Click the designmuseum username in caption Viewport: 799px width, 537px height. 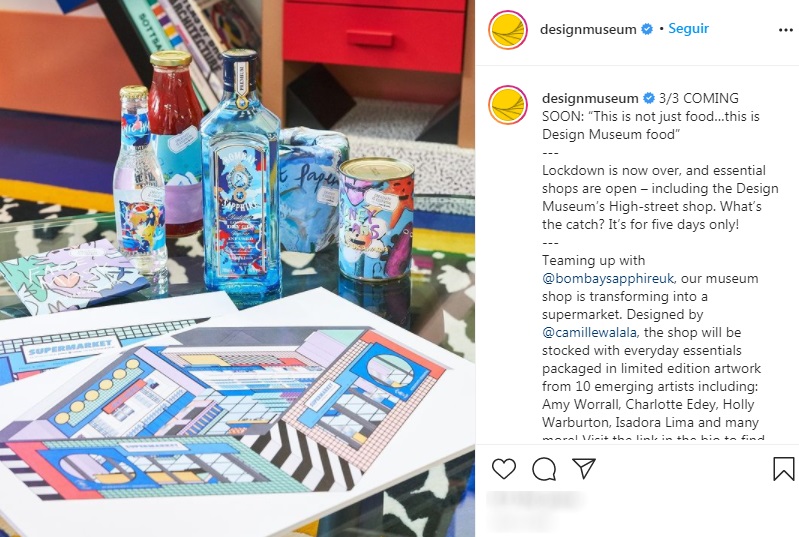pos(590,98)
